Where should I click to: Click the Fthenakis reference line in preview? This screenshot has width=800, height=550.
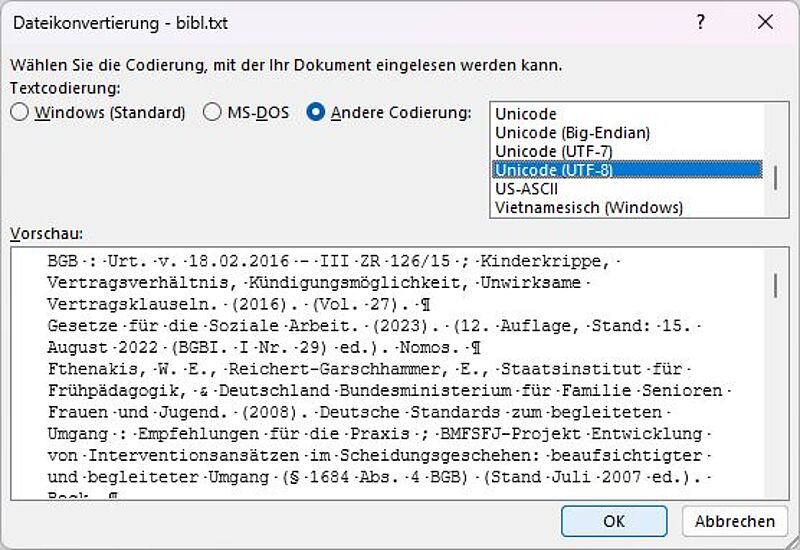(x=369, y=368)
